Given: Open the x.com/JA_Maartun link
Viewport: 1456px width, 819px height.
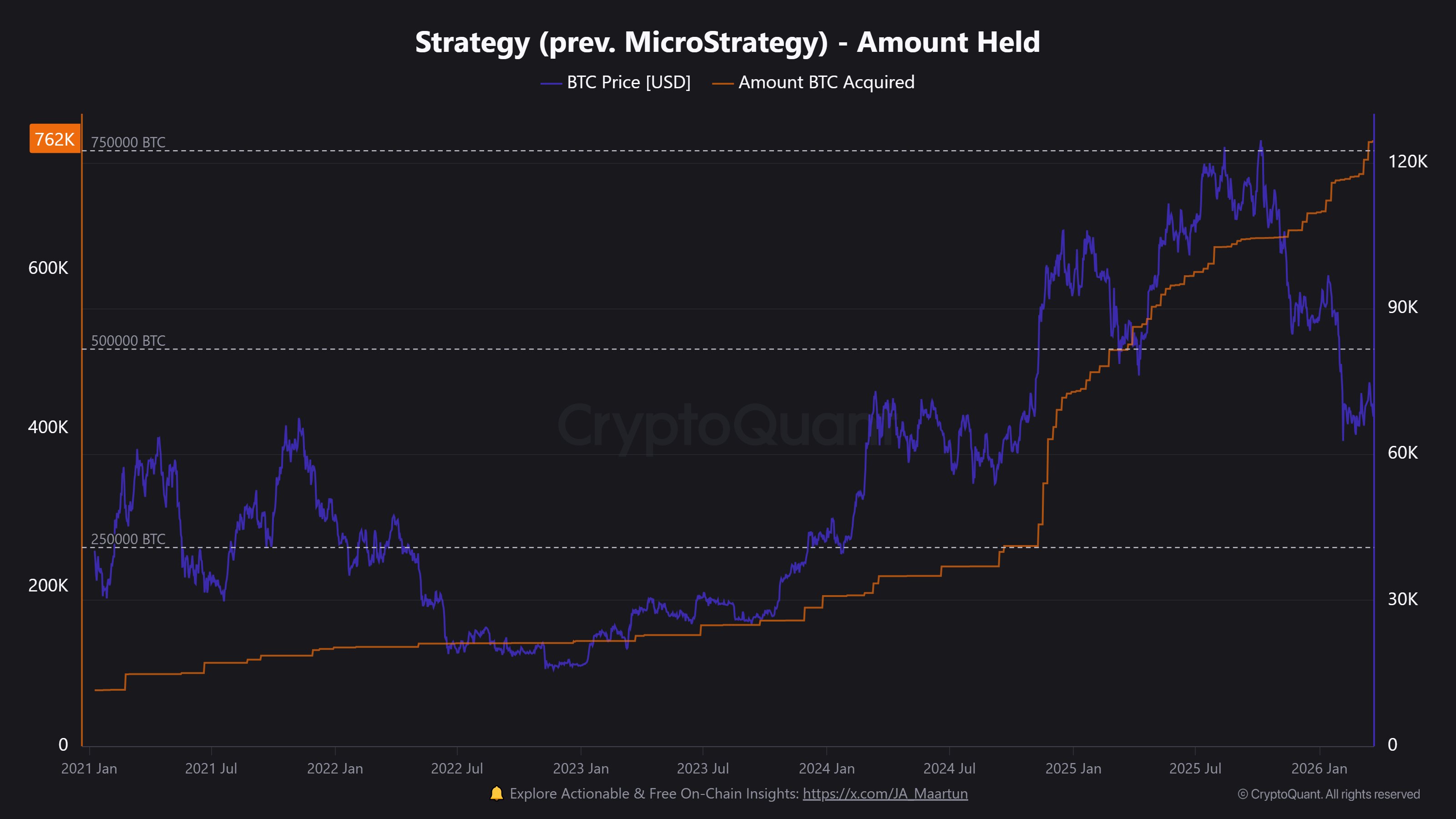Looking at the screenshot, I should [885, 794].
